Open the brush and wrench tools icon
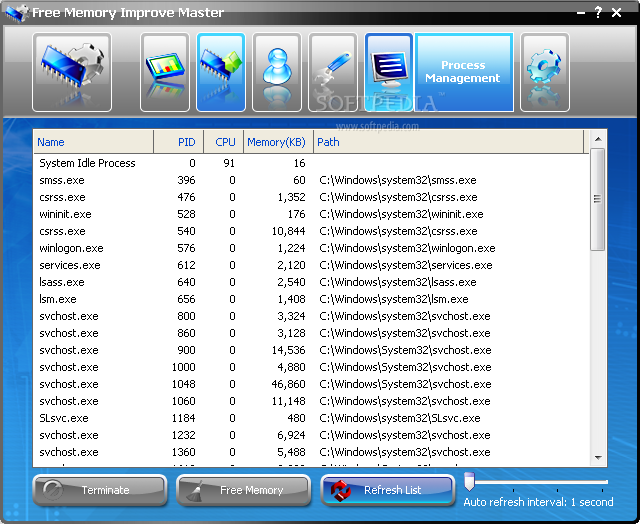Viewport: 641px width, 524px height. click(333, 72)
